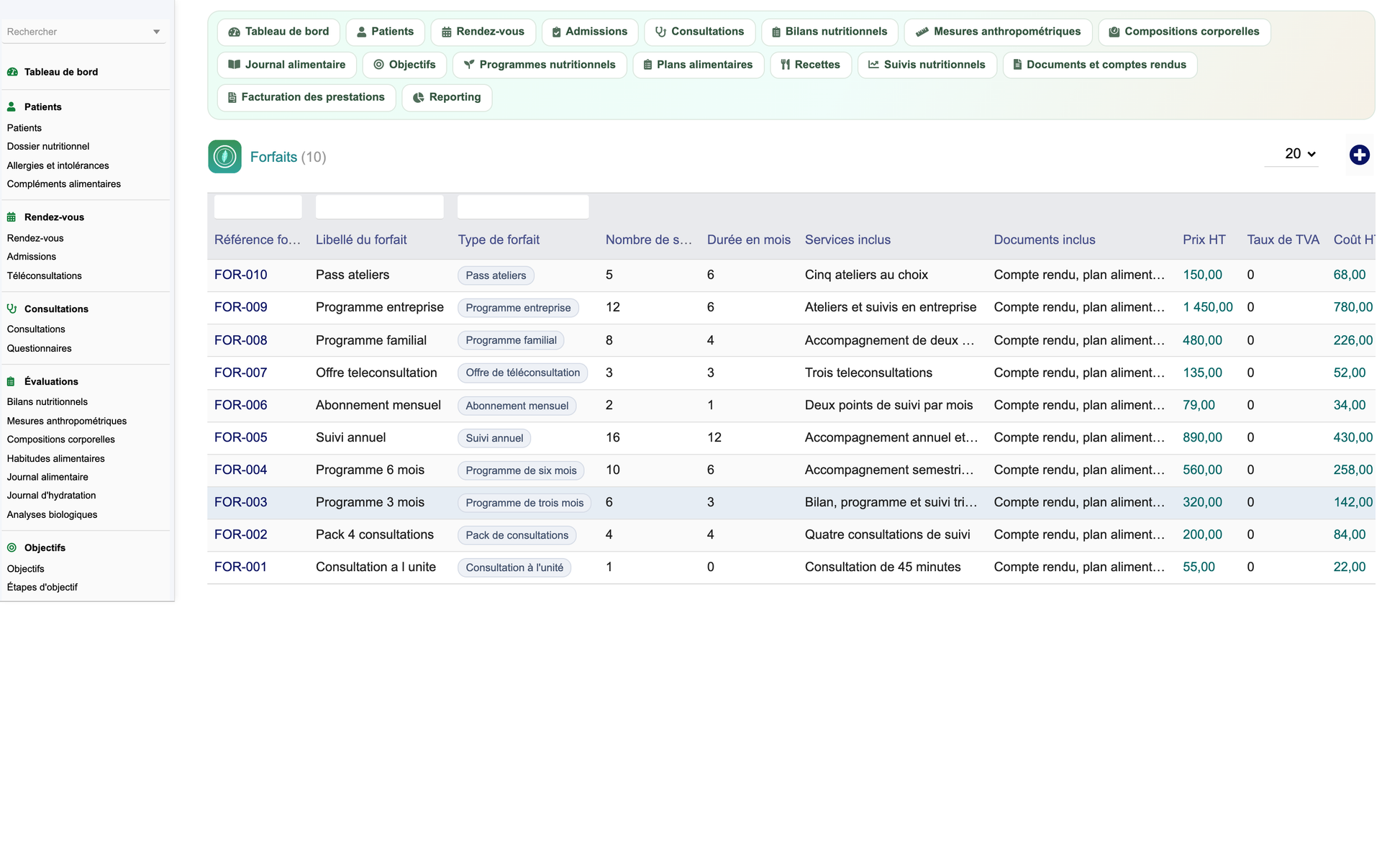Image resolution: width=1400 pixels, height=866 pixels.
Task: Open forfait FOR-004 link
Action: (240, 470)
